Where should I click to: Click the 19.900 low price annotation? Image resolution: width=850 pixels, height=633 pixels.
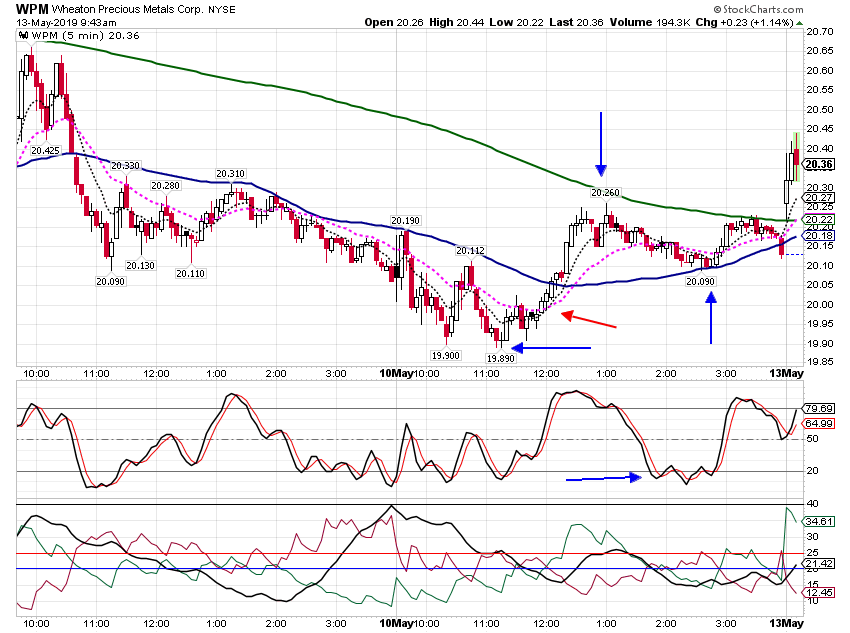pos(446,356)
